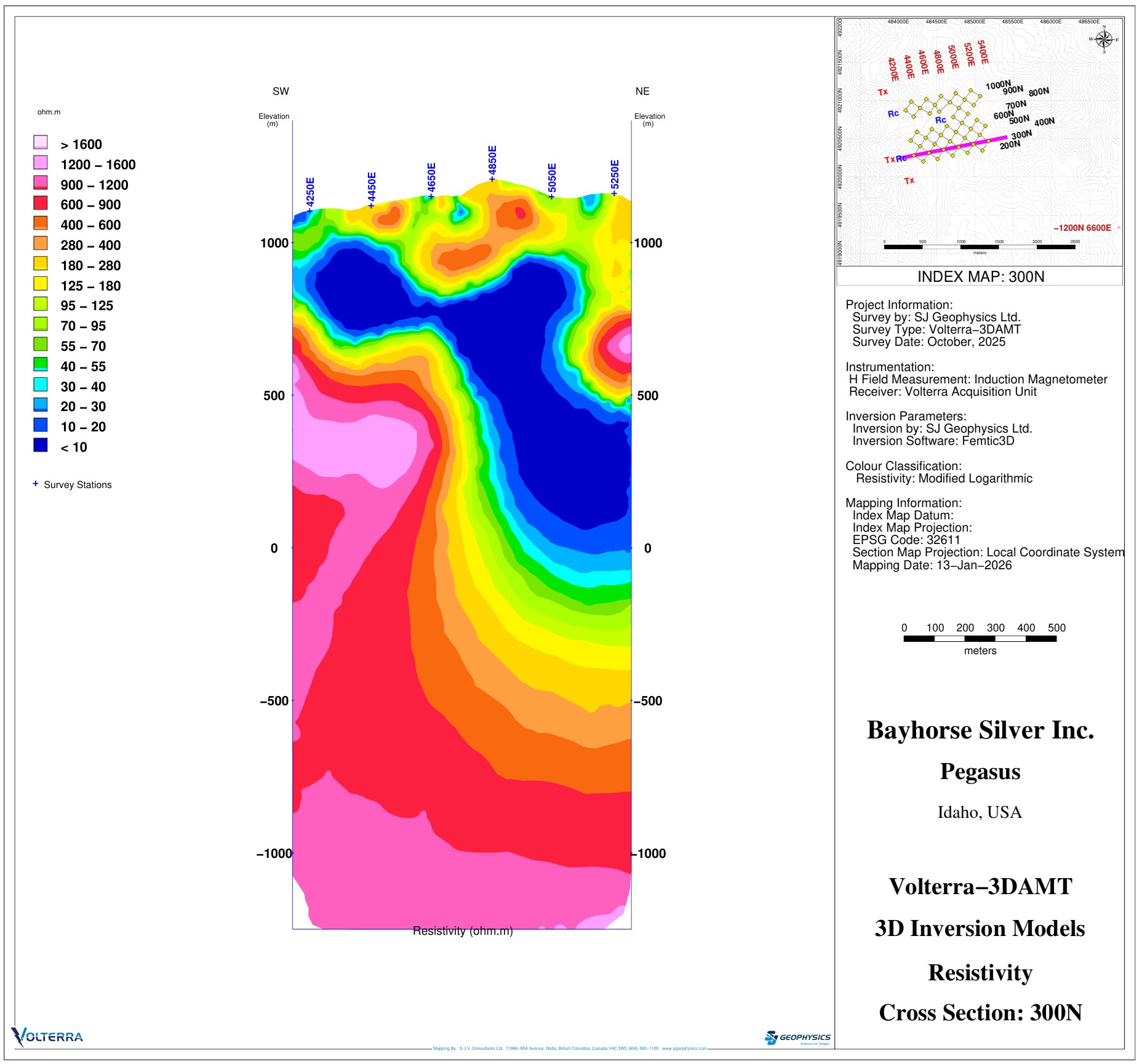The image size is (1137, 1064).
Task: Select the 4650E survey station marker
Action: (431, 196)
